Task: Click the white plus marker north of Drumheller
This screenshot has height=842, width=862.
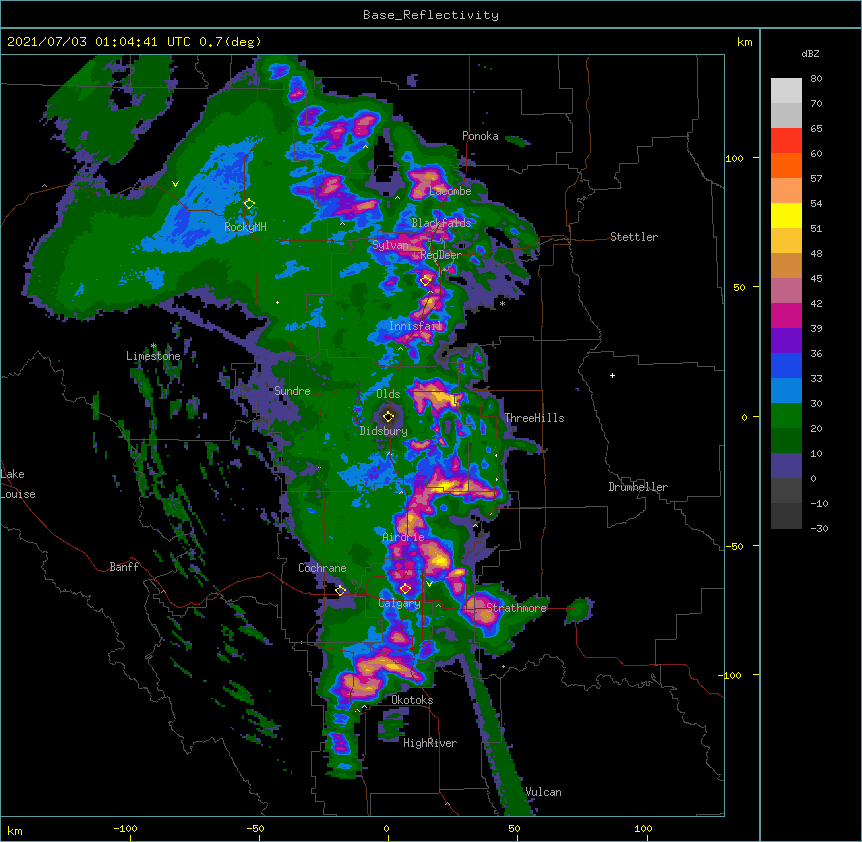Action: [612, 375]
